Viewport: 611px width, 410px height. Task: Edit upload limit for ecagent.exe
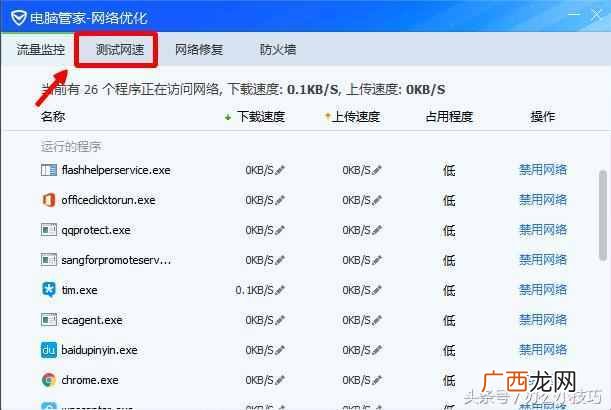pyautogui.click(x=376, y=320)
